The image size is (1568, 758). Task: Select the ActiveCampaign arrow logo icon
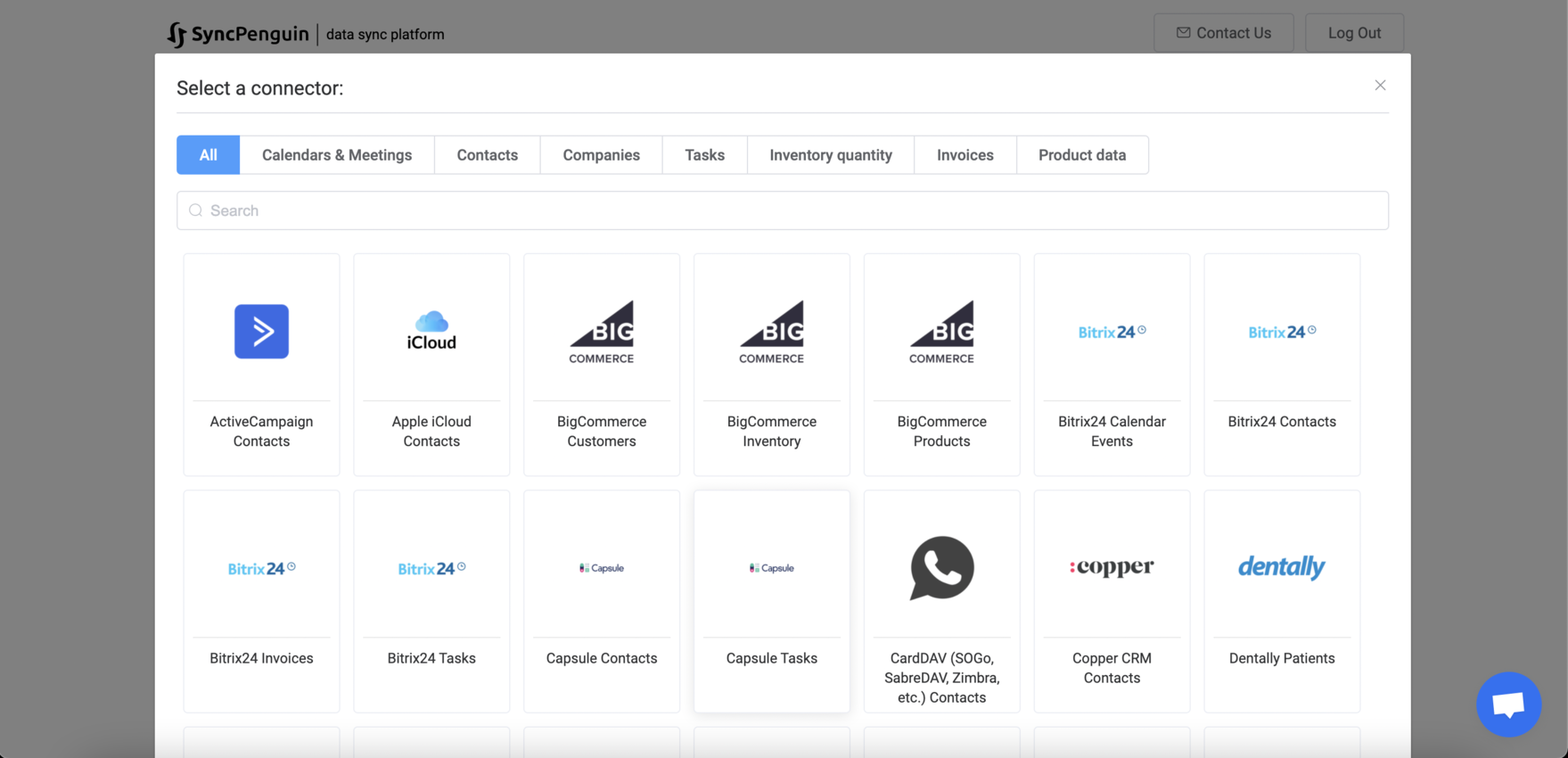(261, 331)
